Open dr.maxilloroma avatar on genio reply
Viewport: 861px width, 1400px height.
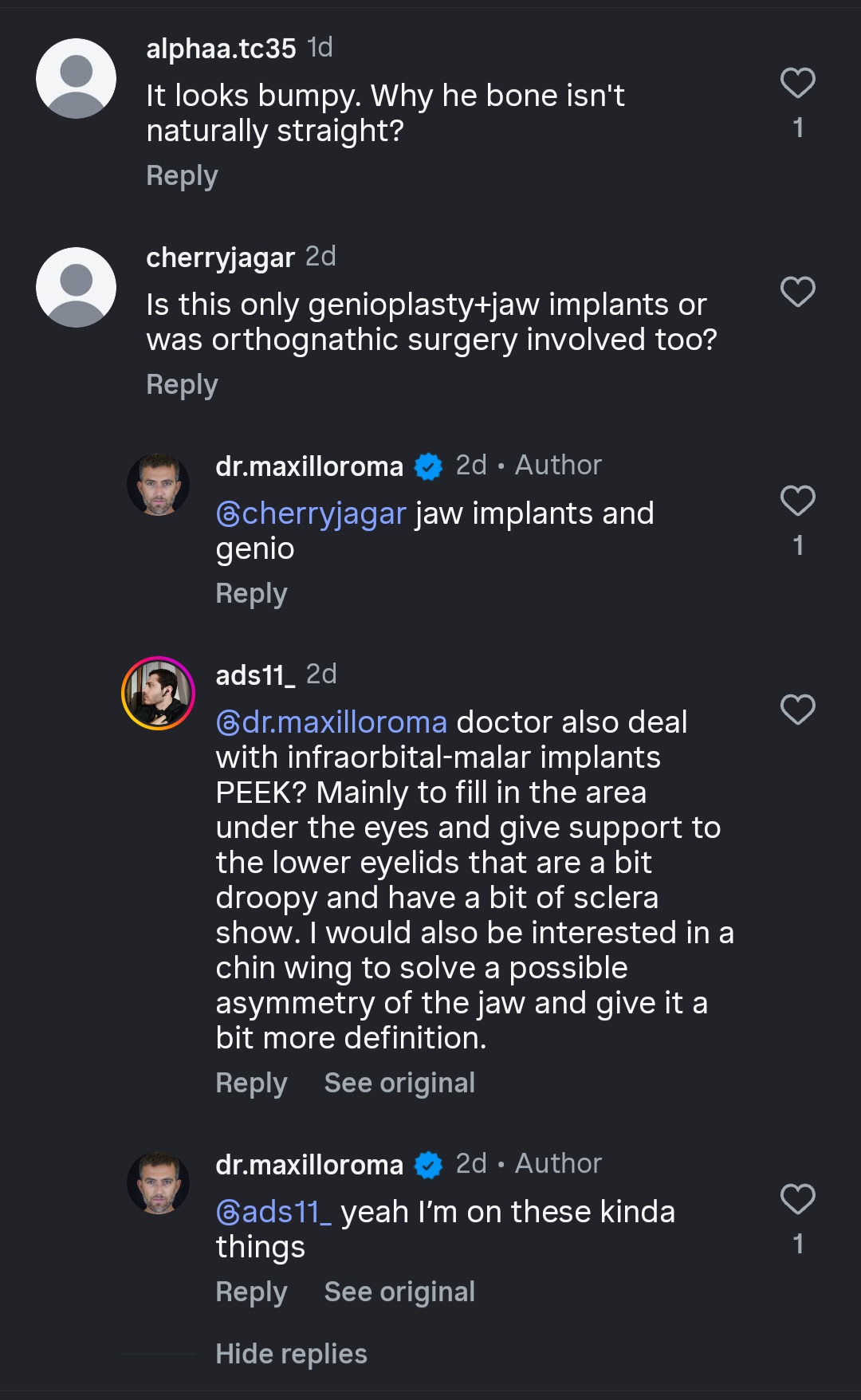pos(158,485)
